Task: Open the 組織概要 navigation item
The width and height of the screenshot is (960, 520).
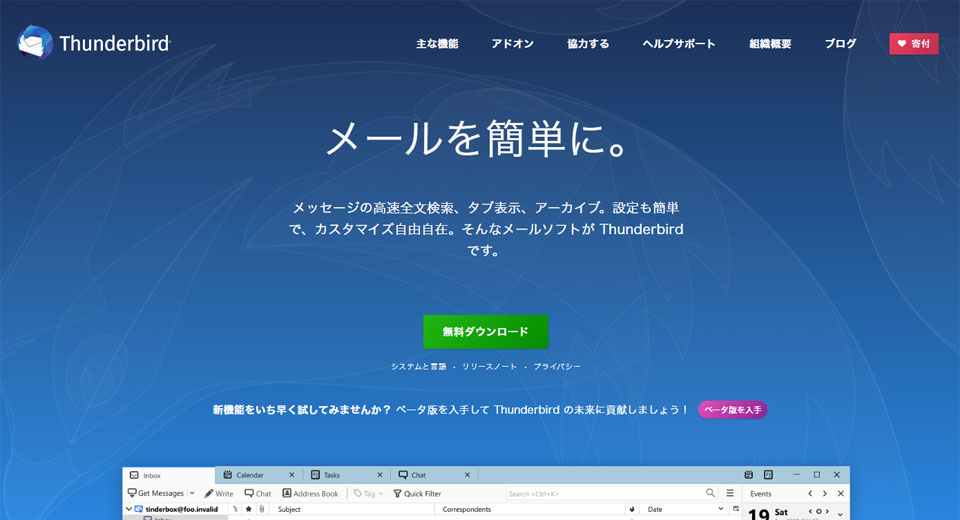Action: [x=770, y=43]
